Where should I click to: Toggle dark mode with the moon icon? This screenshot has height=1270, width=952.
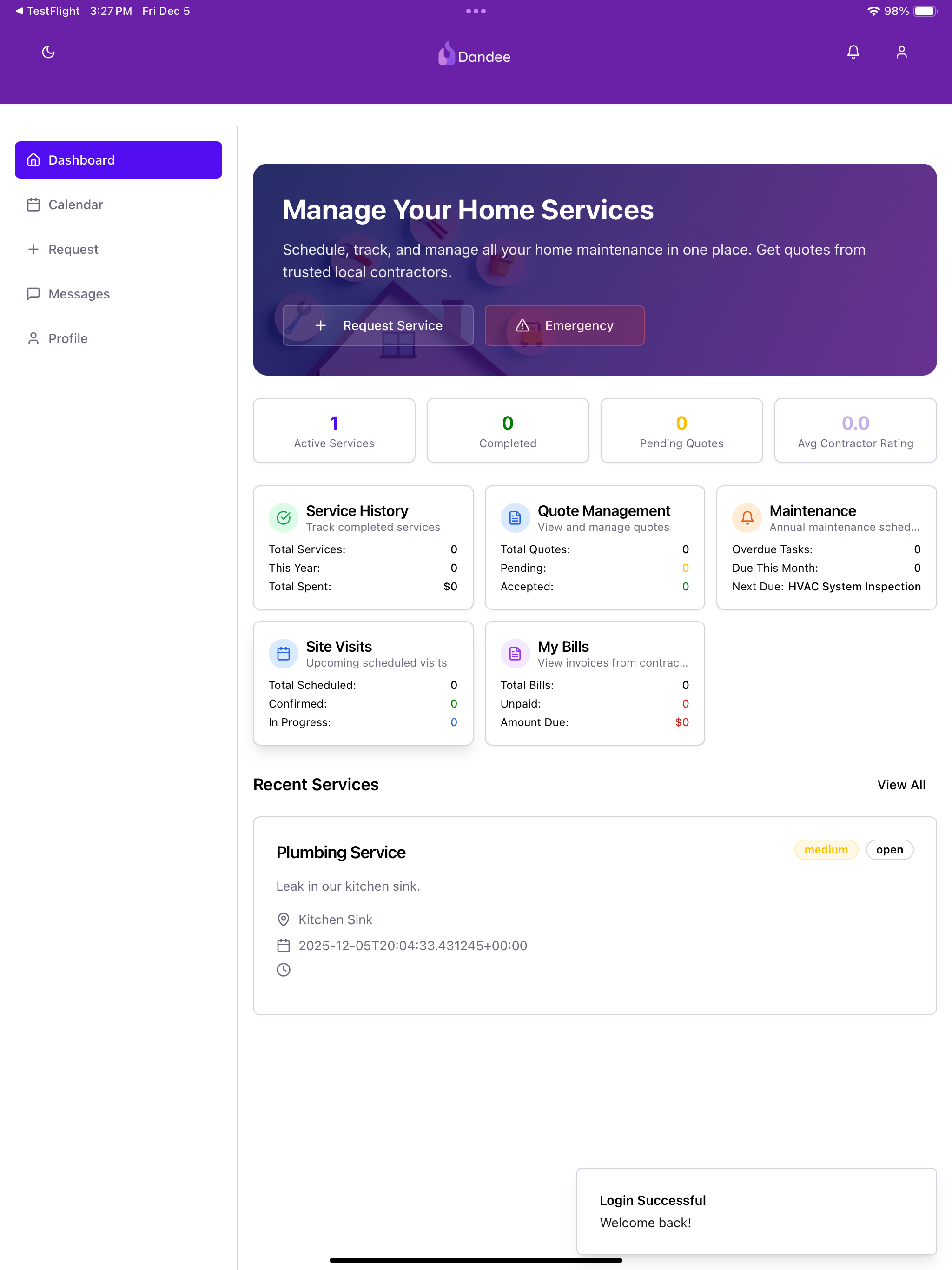click(x=48, y=52)
